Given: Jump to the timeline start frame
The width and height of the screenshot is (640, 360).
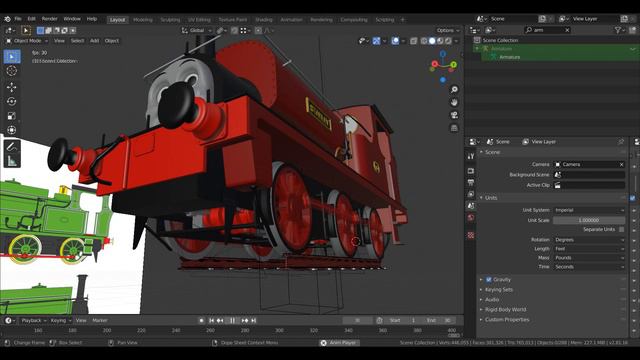Looking at the screenshot, I should click(x=211, y=320).
